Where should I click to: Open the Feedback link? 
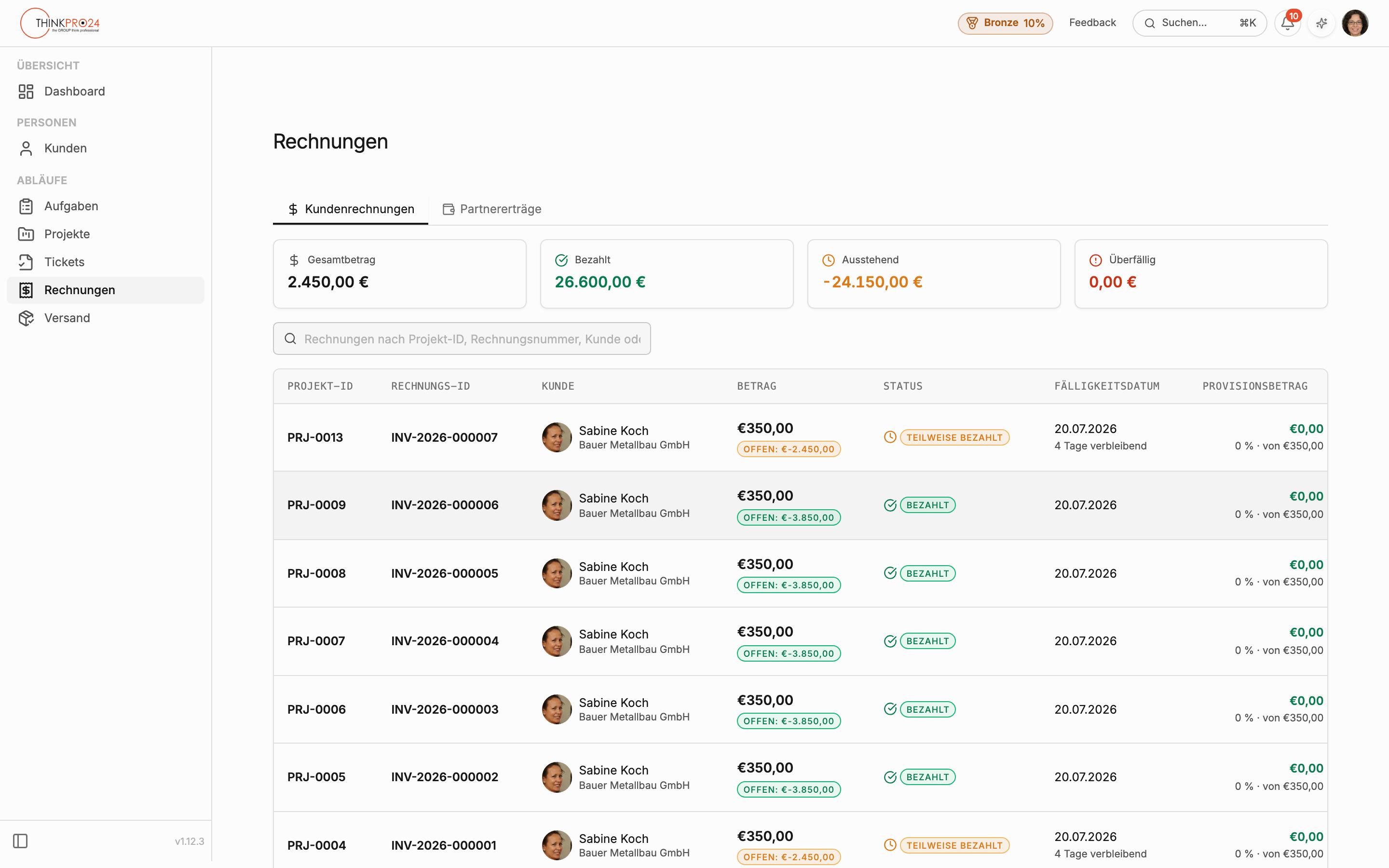1092,22
